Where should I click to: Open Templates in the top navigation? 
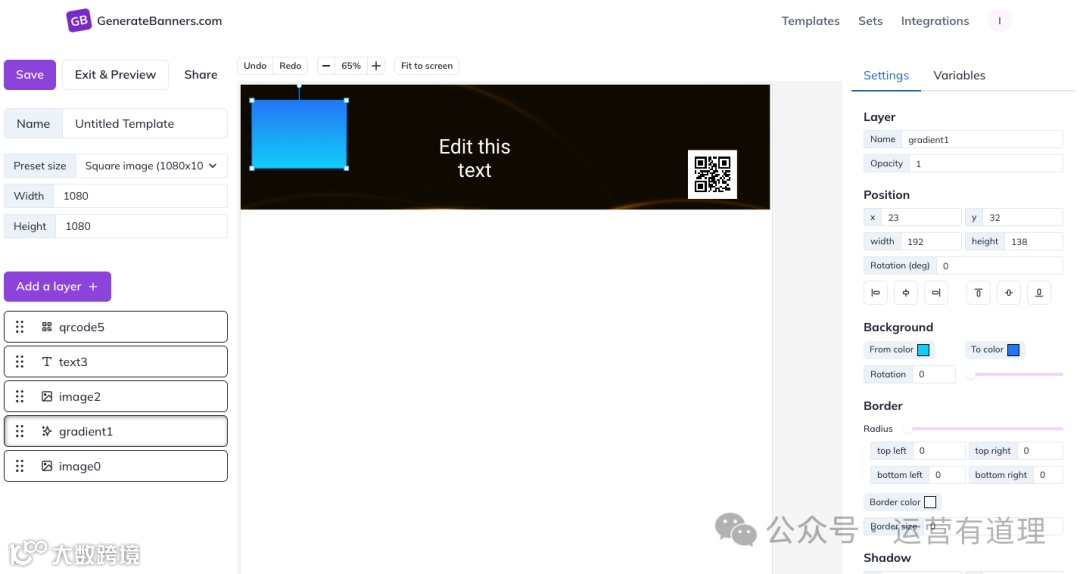(x=810, y=21)
